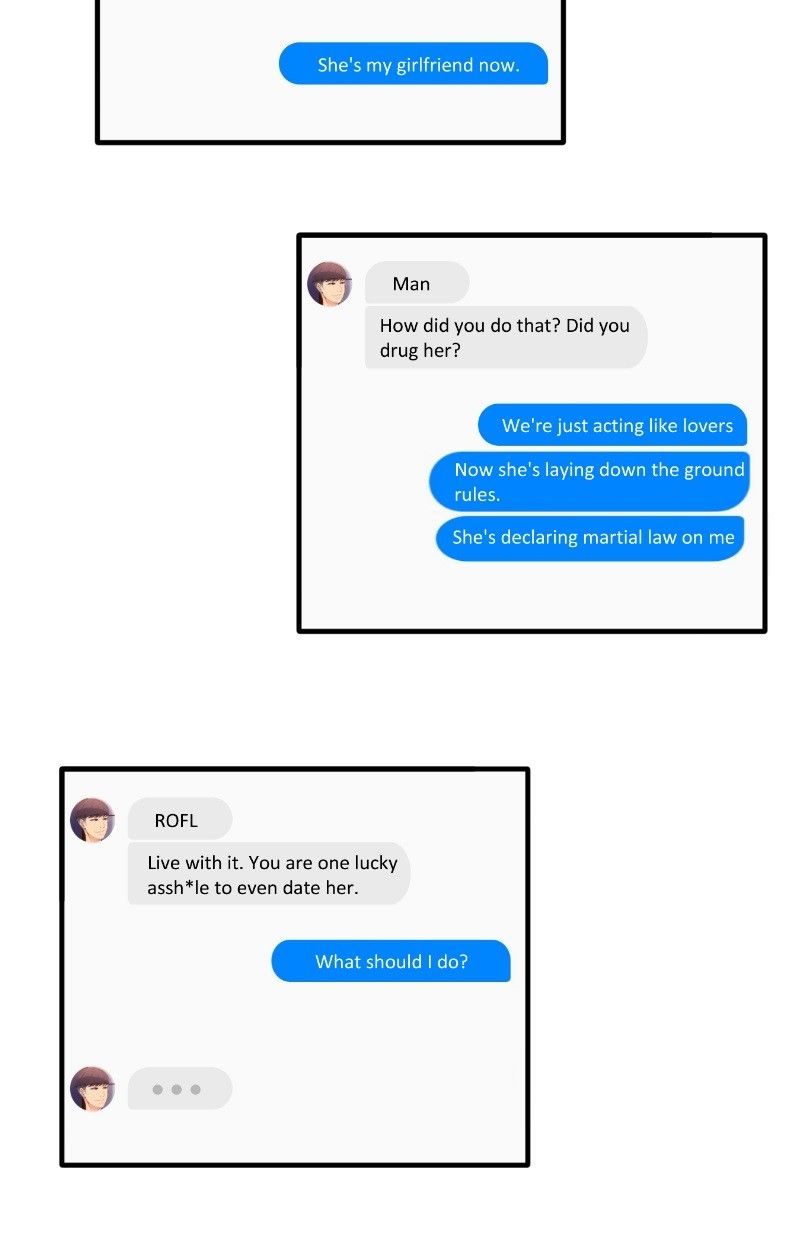Tap the blue "What should I do?" message

click(x=391, y=961)
